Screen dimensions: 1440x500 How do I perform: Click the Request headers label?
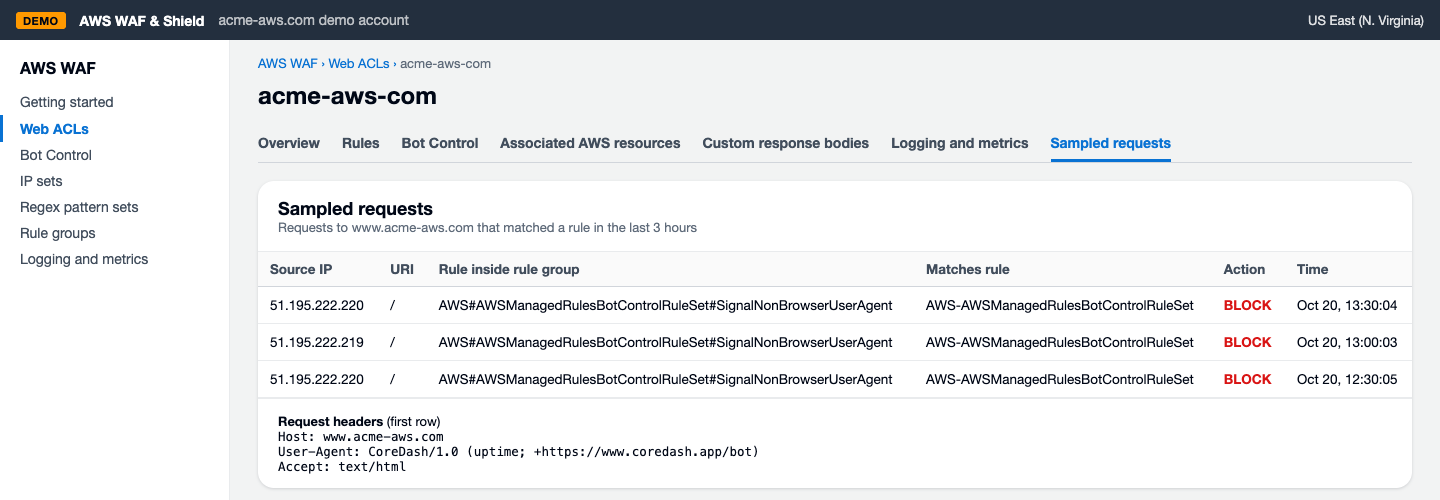(x=330, y=421)
